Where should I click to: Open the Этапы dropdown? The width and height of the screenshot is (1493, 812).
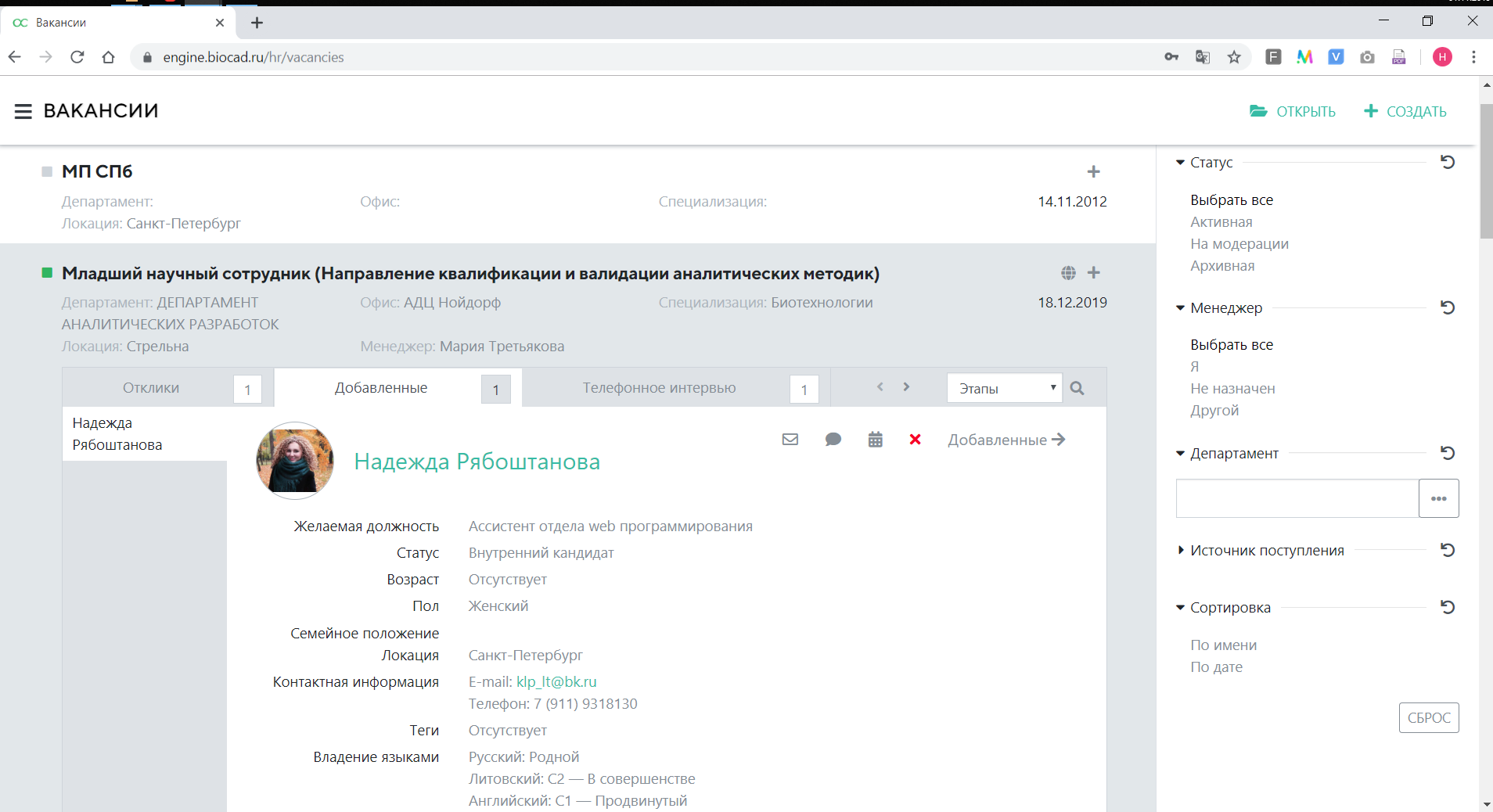(1004, 388)
